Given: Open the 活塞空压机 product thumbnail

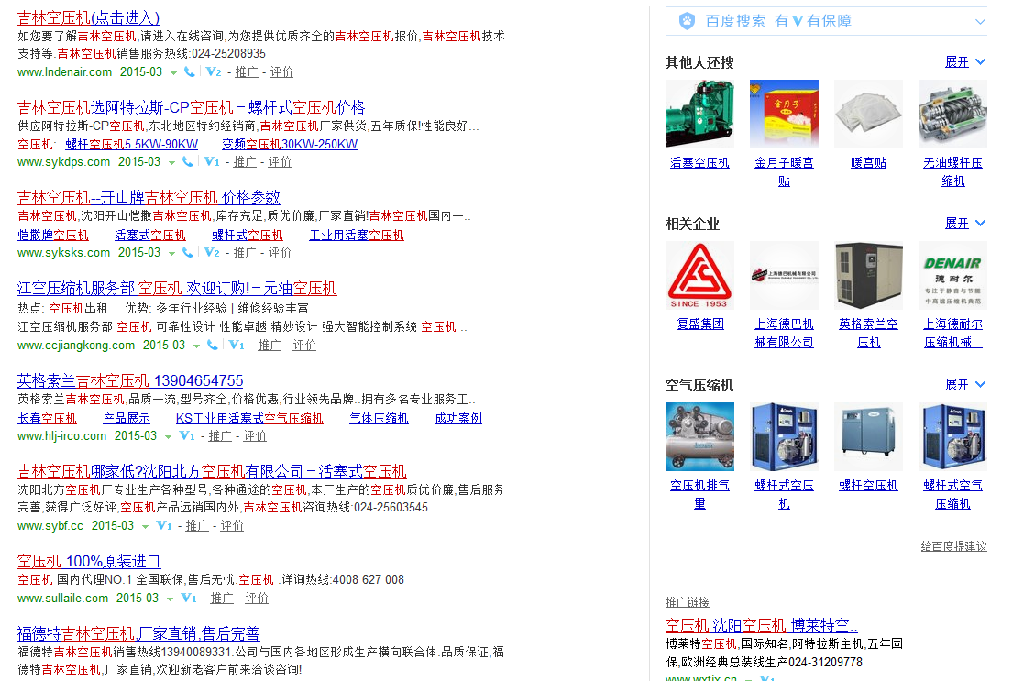Looking at the screenshot, I should point(699,114).
